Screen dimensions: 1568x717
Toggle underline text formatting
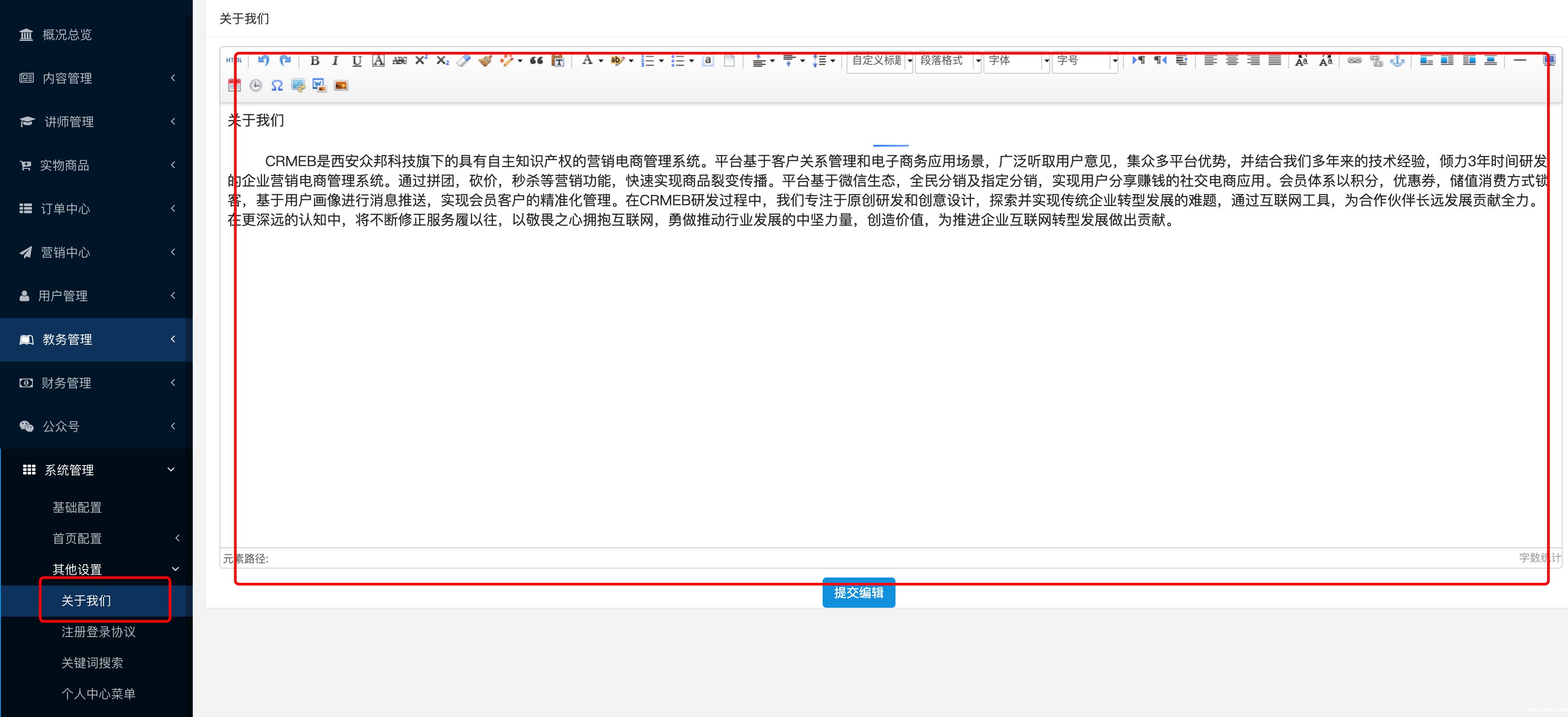(357, 60)
